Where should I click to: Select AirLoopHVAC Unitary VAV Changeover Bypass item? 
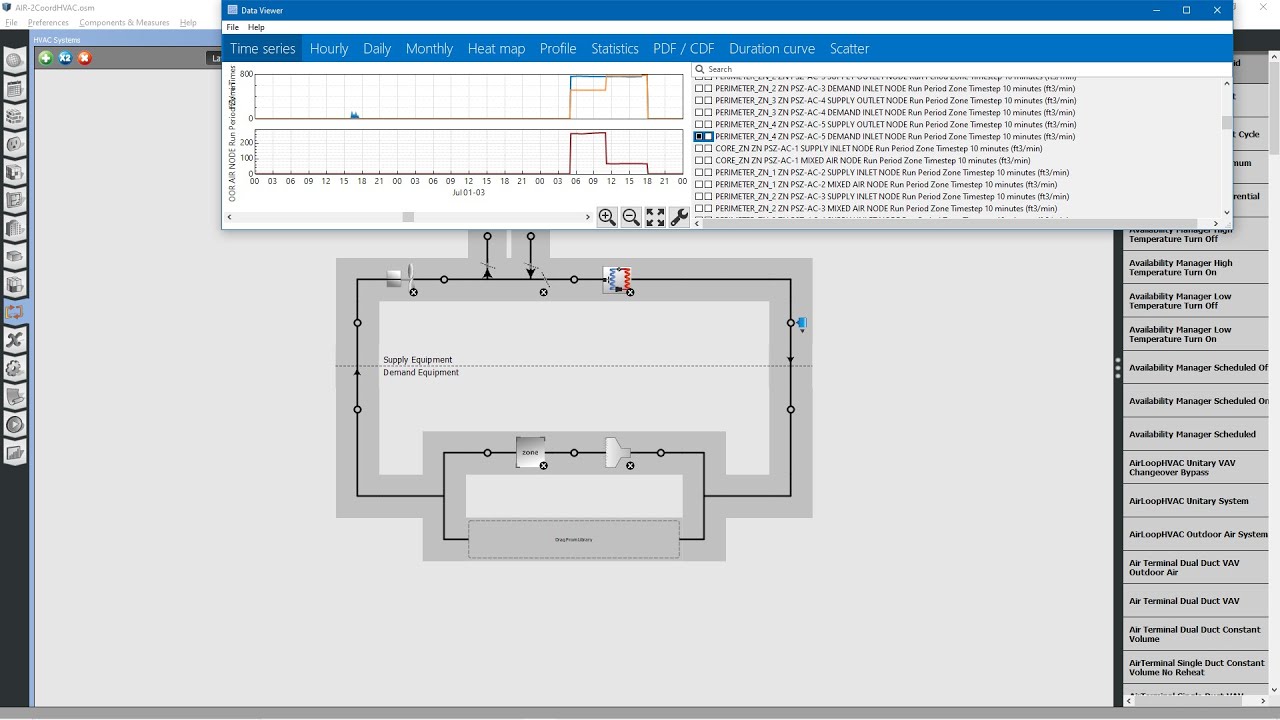coord(1197,467)
